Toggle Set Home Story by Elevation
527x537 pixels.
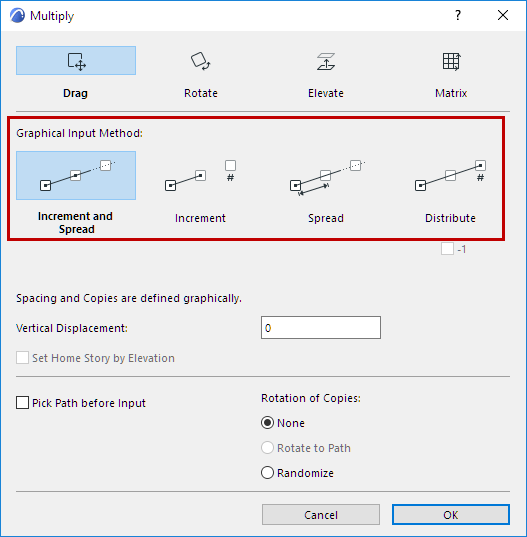(23, 358)
